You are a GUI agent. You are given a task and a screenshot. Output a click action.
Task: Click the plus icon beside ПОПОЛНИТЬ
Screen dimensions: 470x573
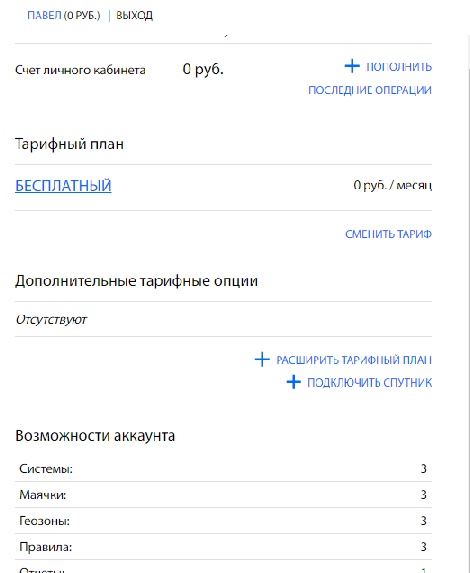[352, 66]
